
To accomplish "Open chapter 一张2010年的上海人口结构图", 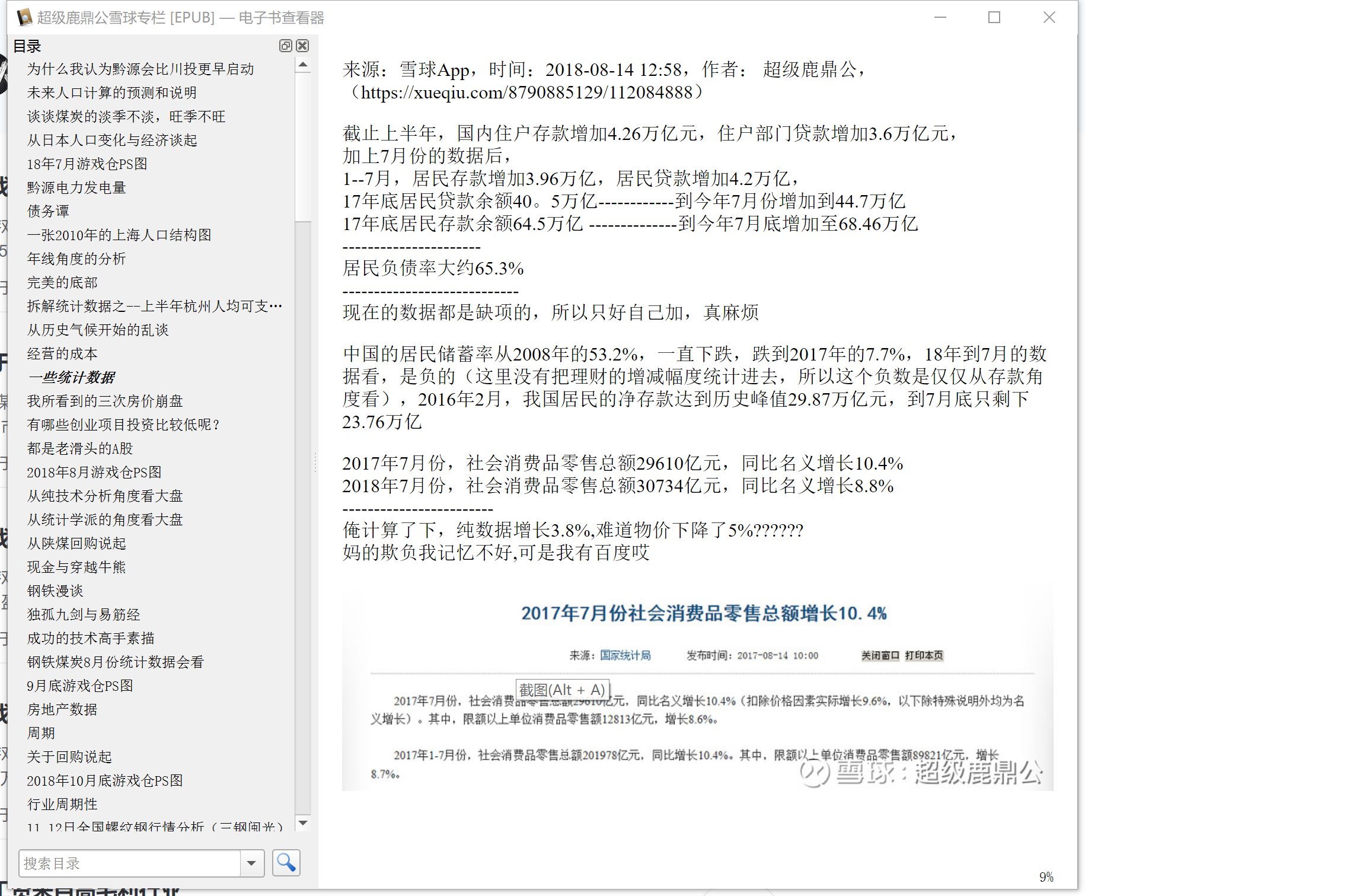I will point(119,235).
